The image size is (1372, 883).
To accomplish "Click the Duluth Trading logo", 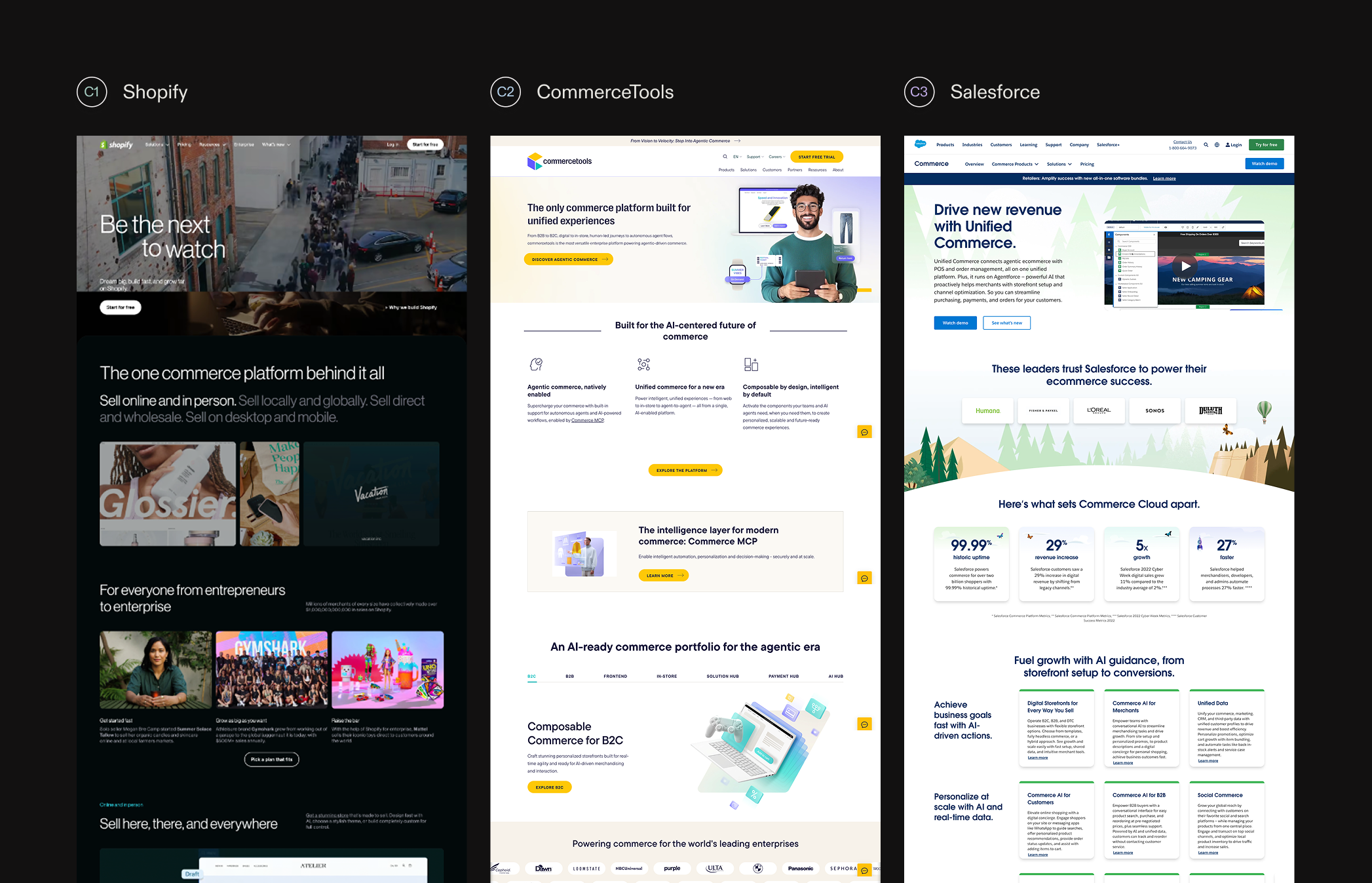I will point(1210,411).
